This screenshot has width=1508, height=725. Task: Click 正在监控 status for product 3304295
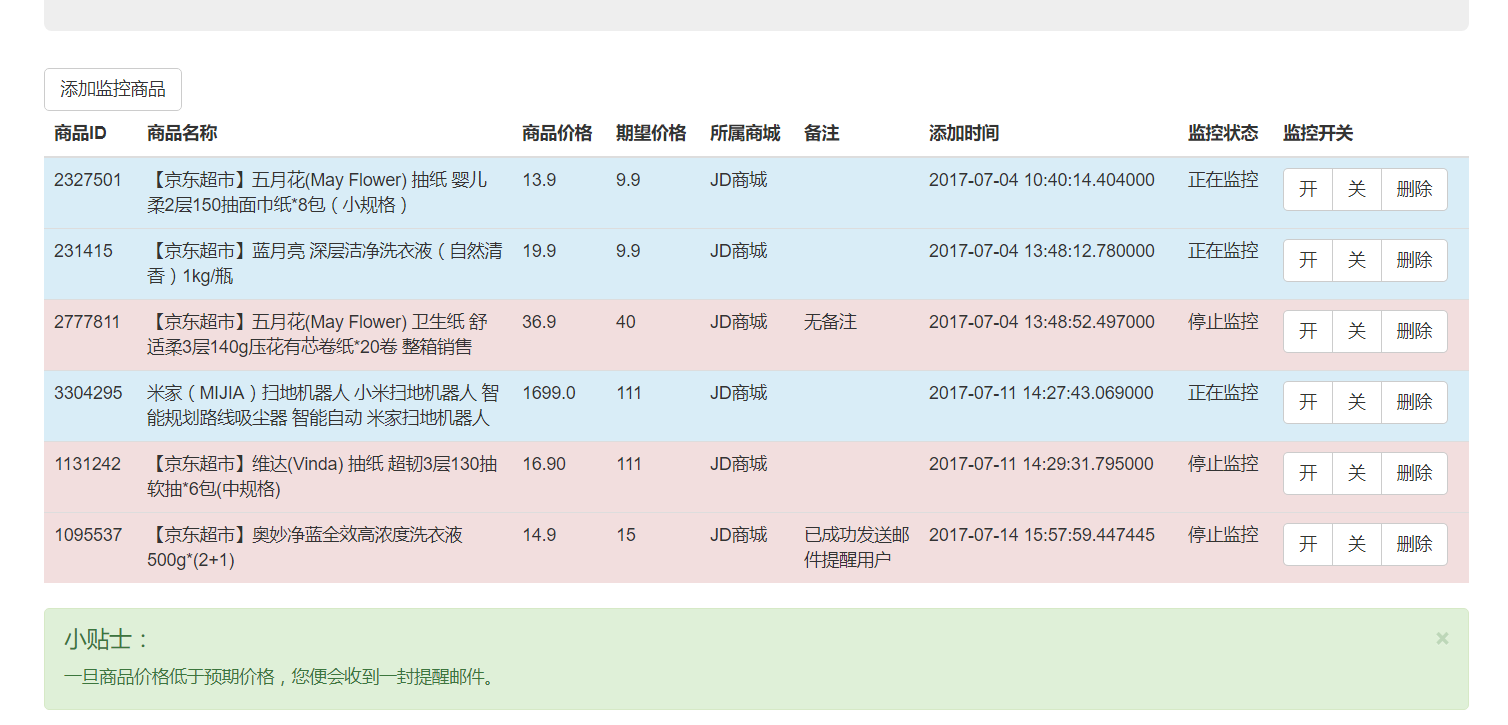tap(1223, 393)
